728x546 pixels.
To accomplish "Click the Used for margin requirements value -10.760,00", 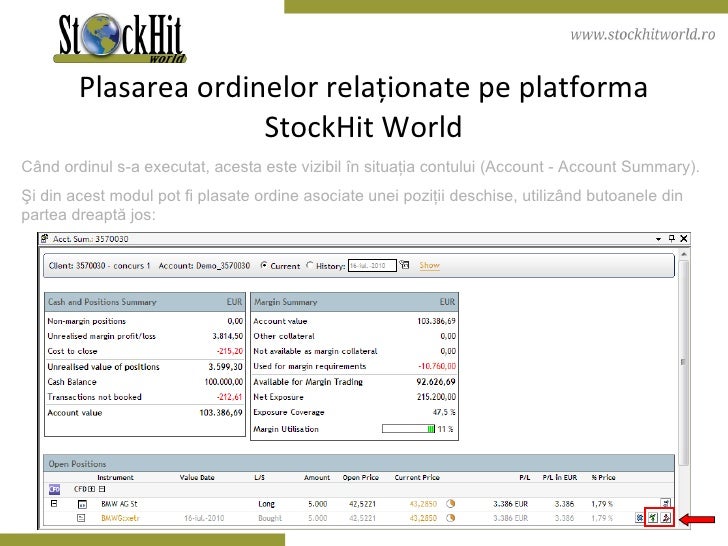I will coord(437,366).
